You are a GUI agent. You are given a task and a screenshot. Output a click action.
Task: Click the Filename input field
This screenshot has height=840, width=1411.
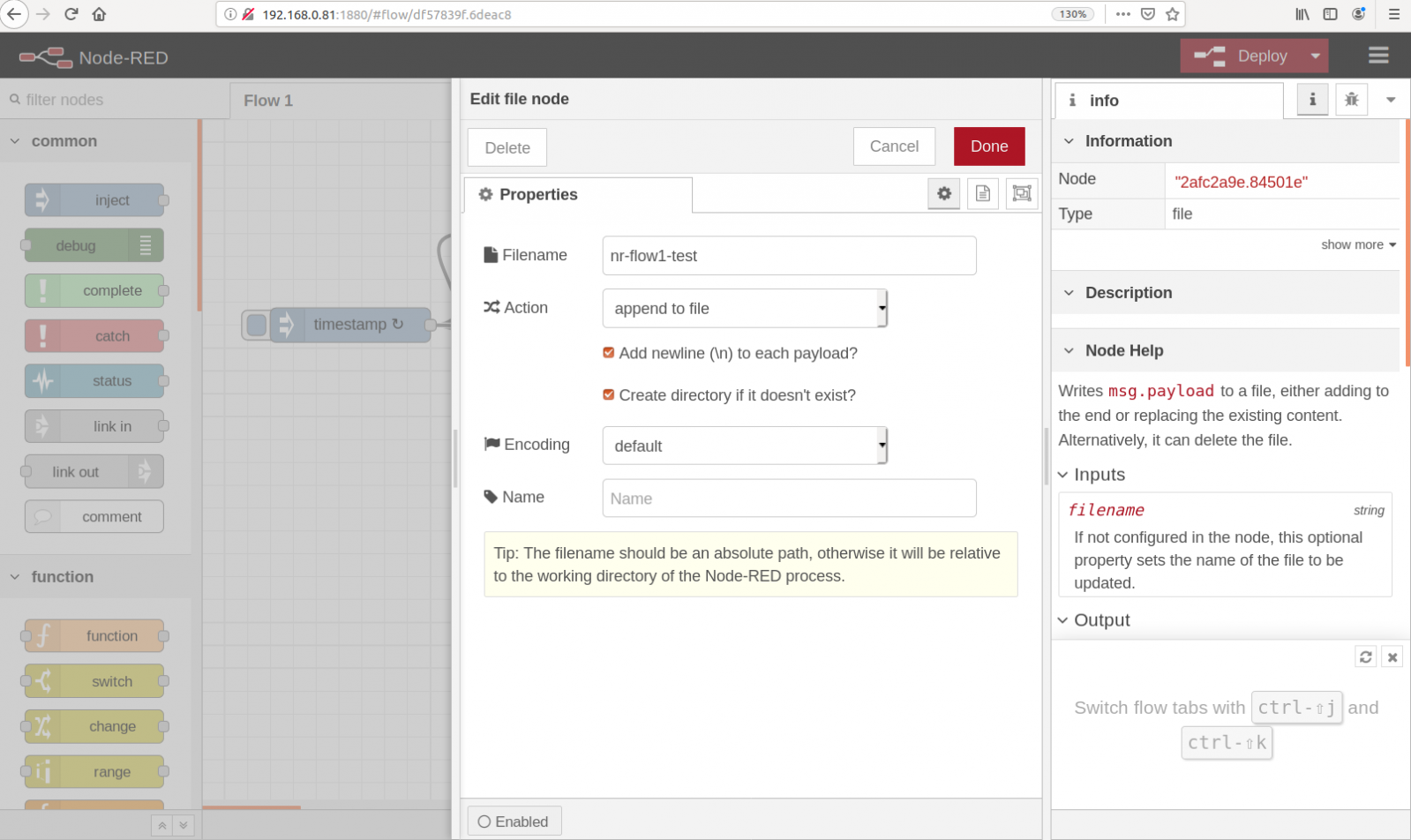coord(788,256)
